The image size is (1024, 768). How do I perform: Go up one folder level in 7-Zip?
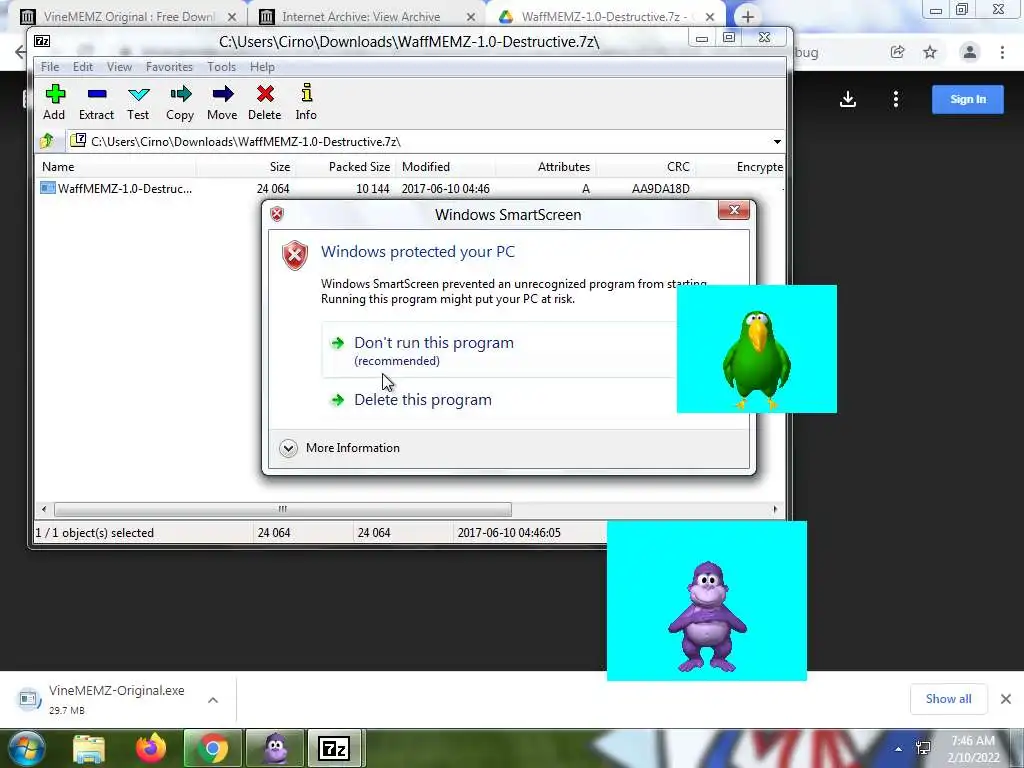click(47, 141)
